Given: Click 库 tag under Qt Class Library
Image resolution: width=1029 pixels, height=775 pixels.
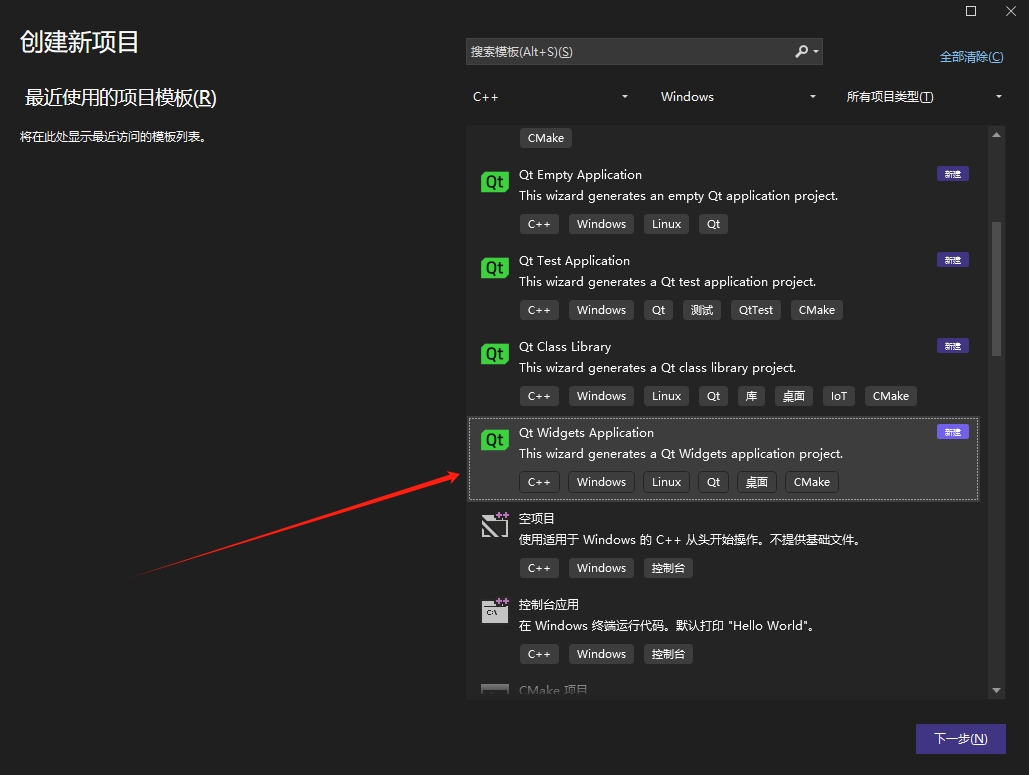Looking at the screenshot, I should (x=751, y=396).
